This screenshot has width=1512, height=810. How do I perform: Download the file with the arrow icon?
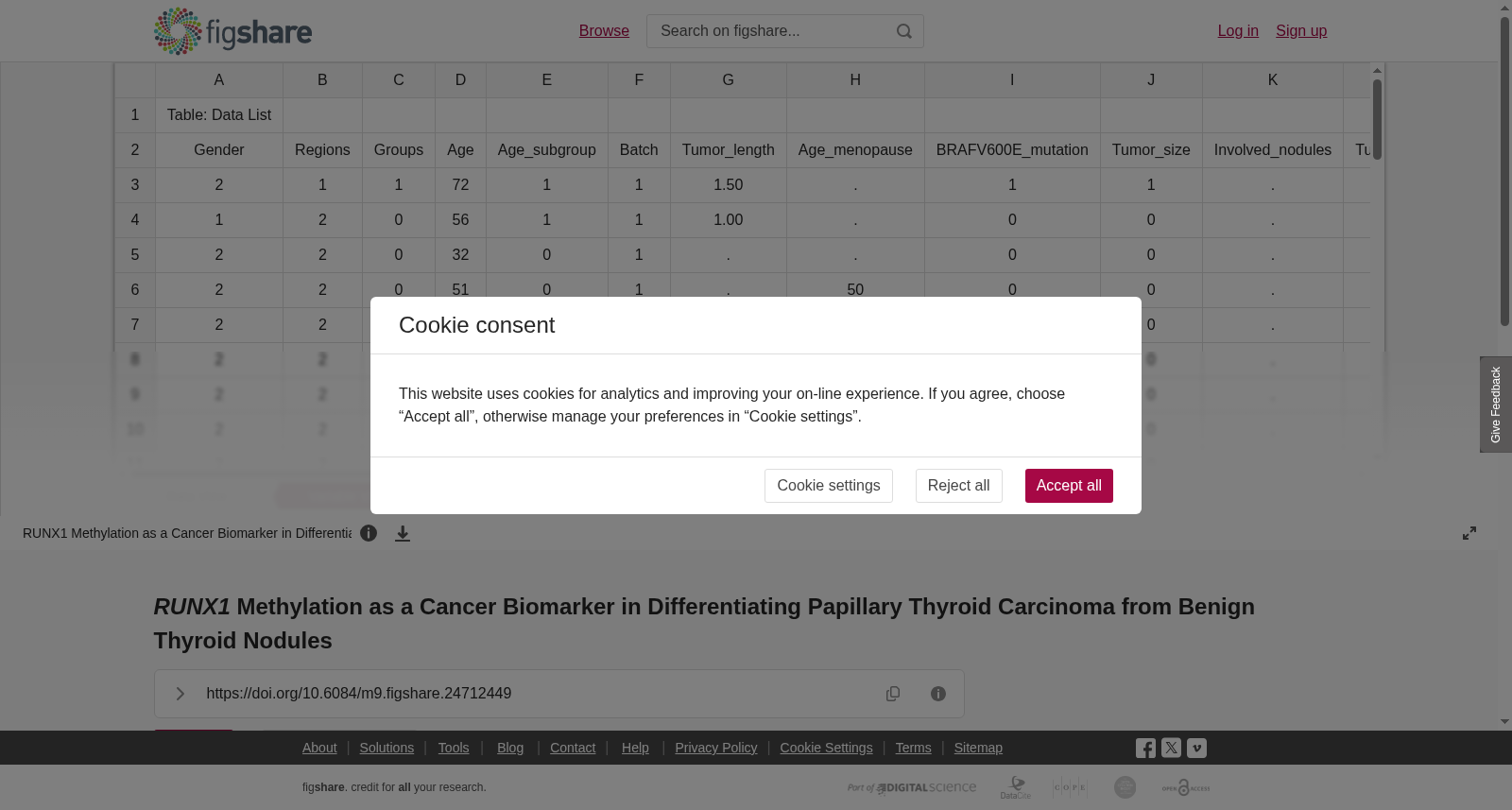pyautogui.click(x=403, y=533)
